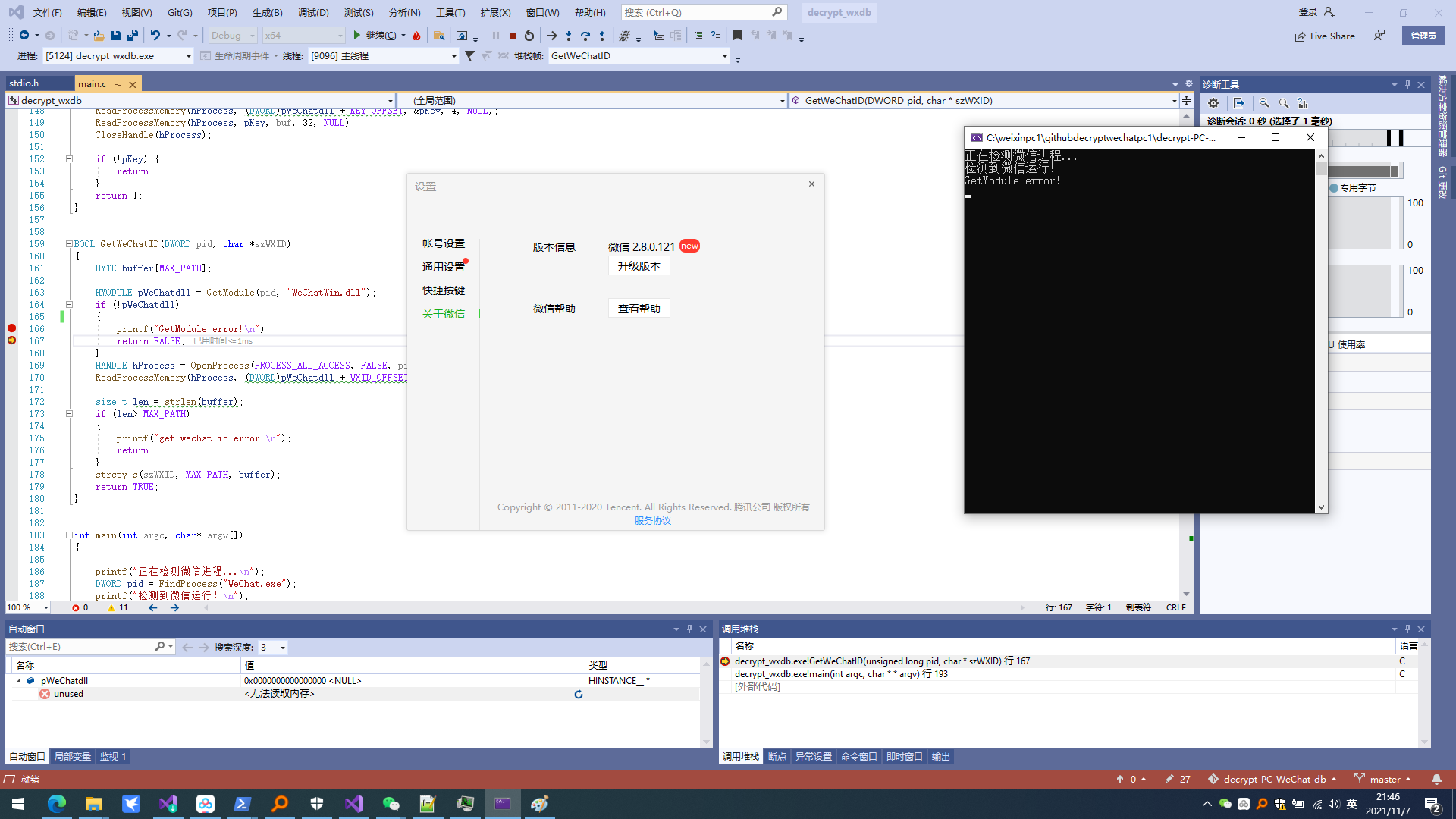Image resolution: width=1456 pixels, height=819 pixels.
Task: Click the bookmark icon in toolbar
Action: 737,36
